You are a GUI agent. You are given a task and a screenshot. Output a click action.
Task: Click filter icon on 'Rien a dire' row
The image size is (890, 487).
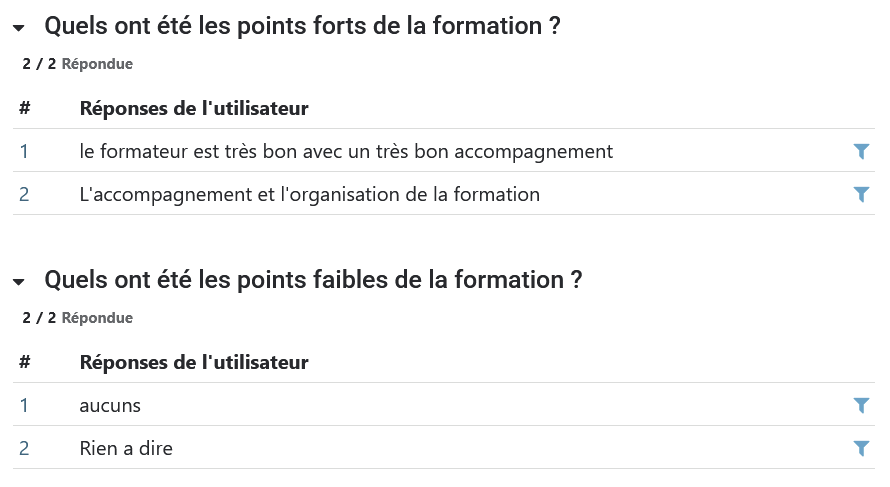point(861,449)
